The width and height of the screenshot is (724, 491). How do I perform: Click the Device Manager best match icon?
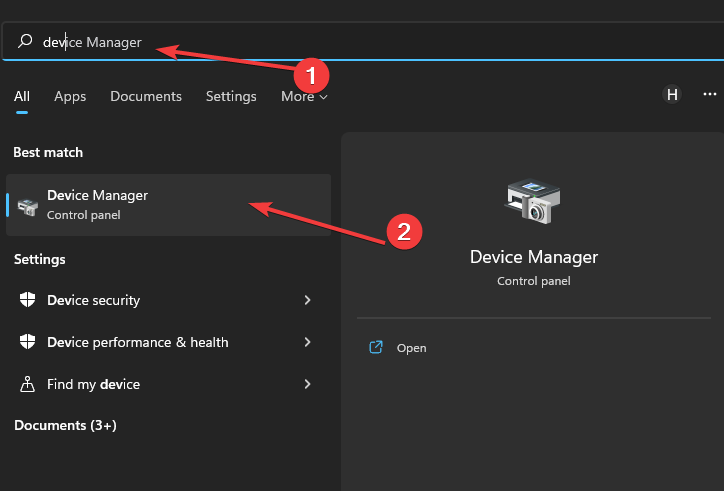pyautogui.click(x=28, y=205)
